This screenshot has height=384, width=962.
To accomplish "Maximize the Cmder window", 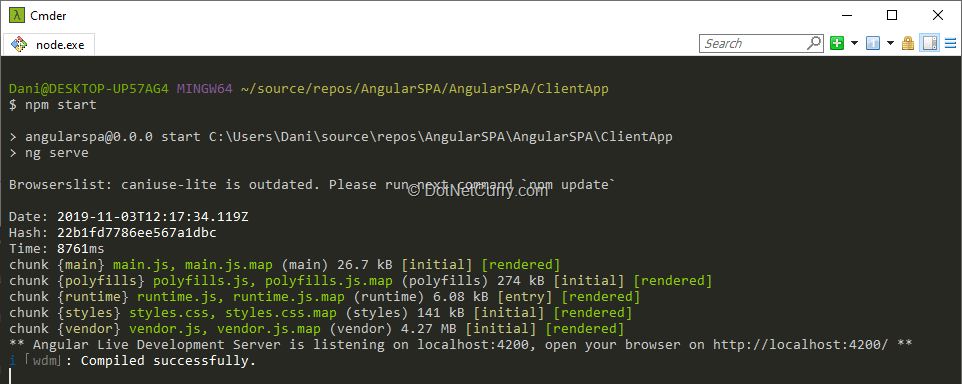I will (x=892, y=15).
